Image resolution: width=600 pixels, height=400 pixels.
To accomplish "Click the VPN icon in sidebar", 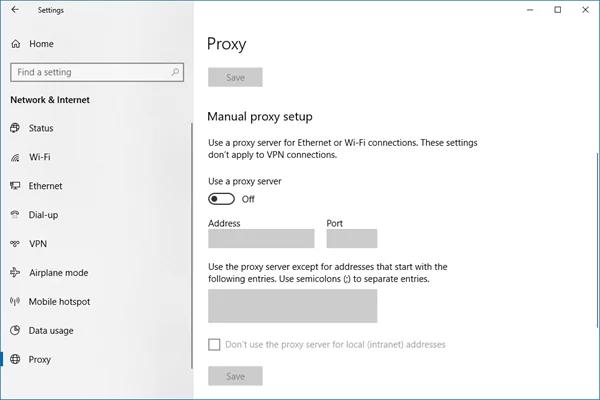I will pos(15,244).
